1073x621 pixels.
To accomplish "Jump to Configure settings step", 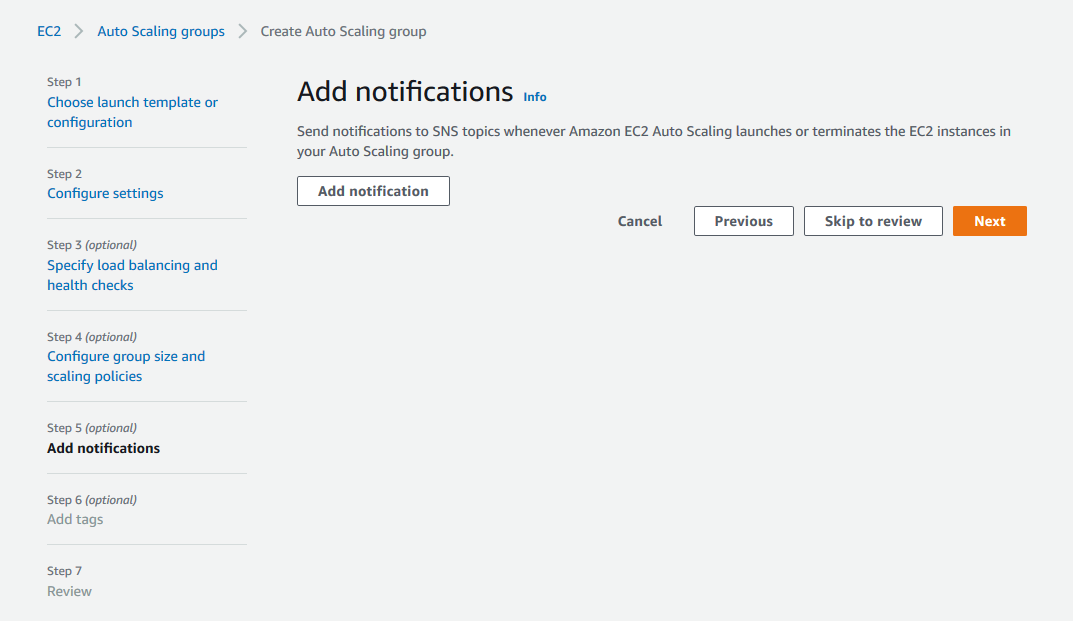I will click(105, 193).
